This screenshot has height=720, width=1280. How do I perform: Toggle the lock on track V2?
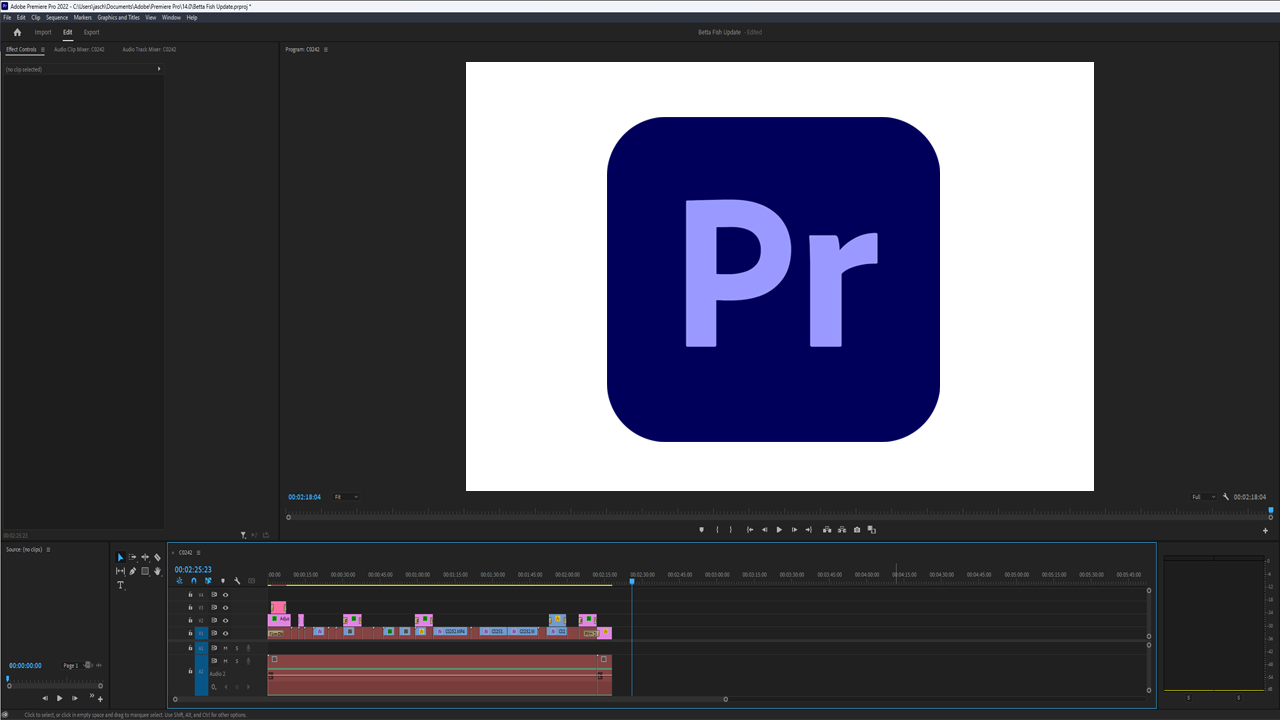coord(190,620)
